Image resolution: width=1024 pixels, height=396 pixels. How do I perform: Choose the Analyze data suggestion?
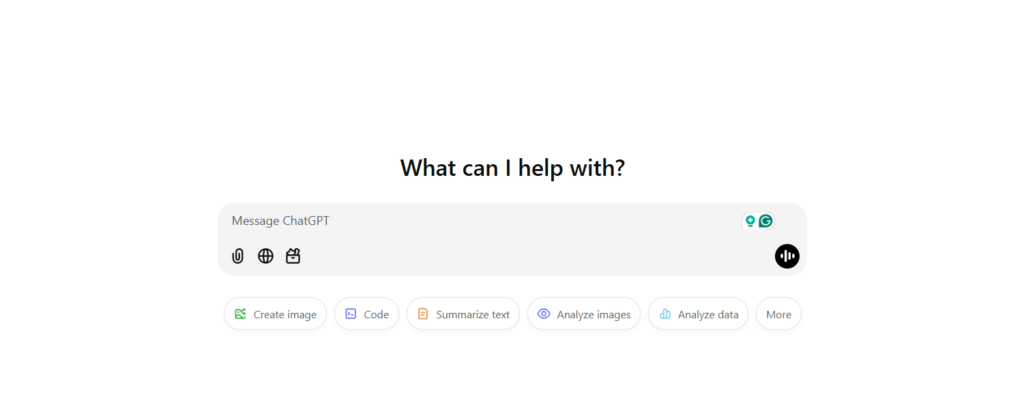698,314
